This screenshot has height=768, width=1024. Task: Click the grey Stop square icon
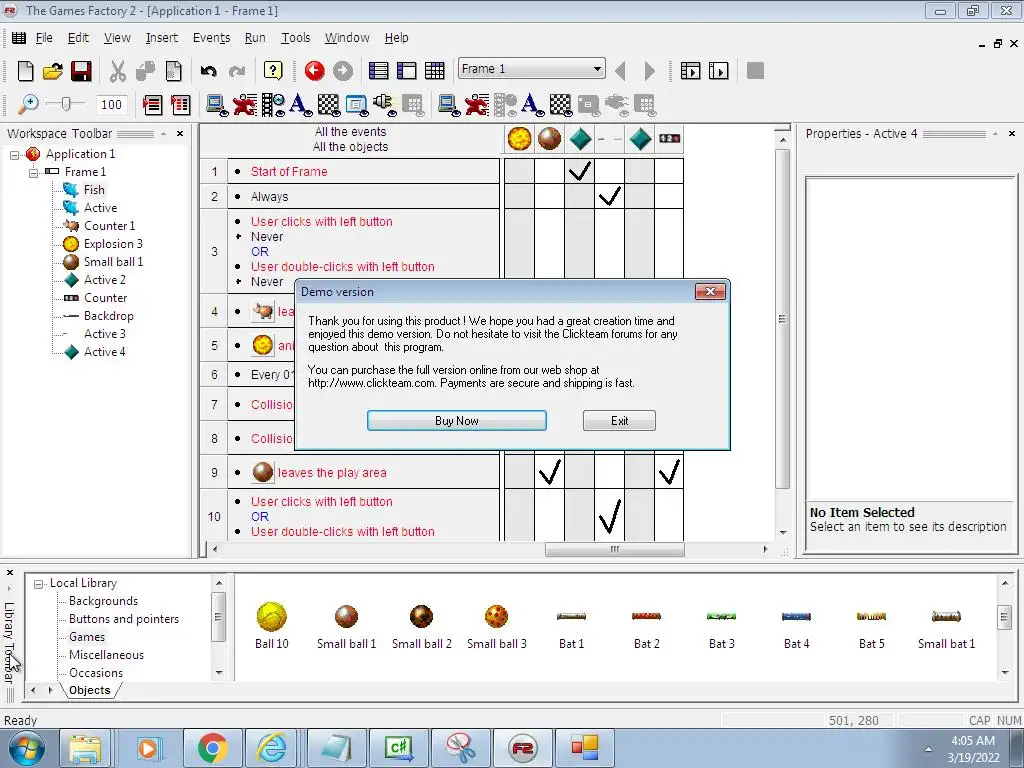pyautogui.click(x=755, y=71)
